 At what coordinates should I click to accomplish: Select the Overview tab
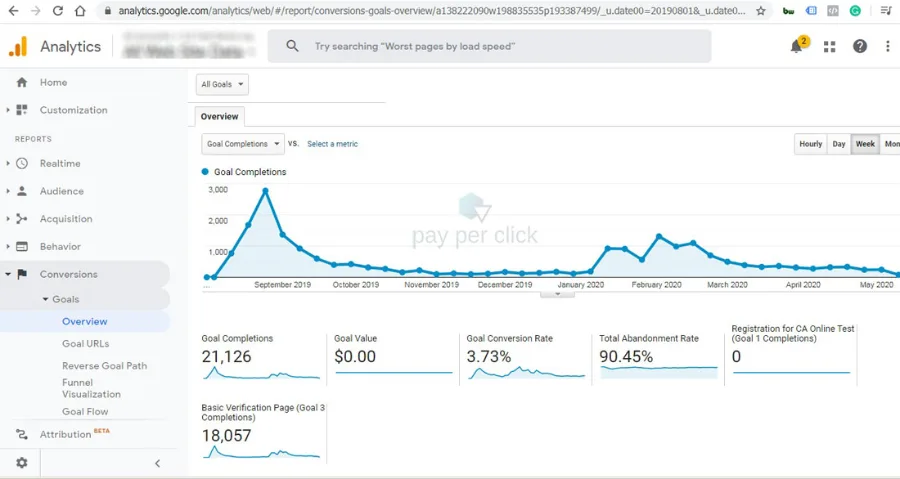pyautogui.click(x=219, y=116)
